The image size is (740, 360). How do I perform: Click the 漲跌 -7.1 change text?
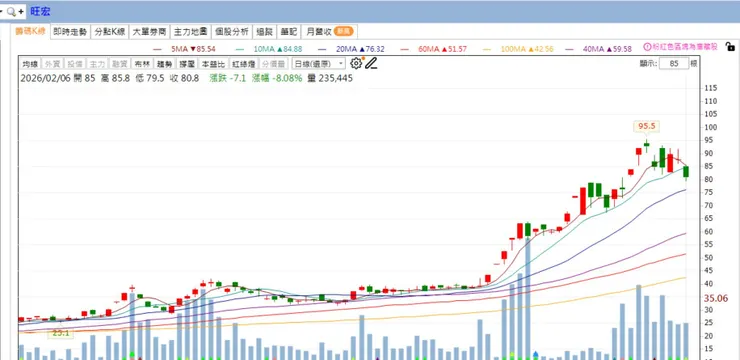click(227, 78)
